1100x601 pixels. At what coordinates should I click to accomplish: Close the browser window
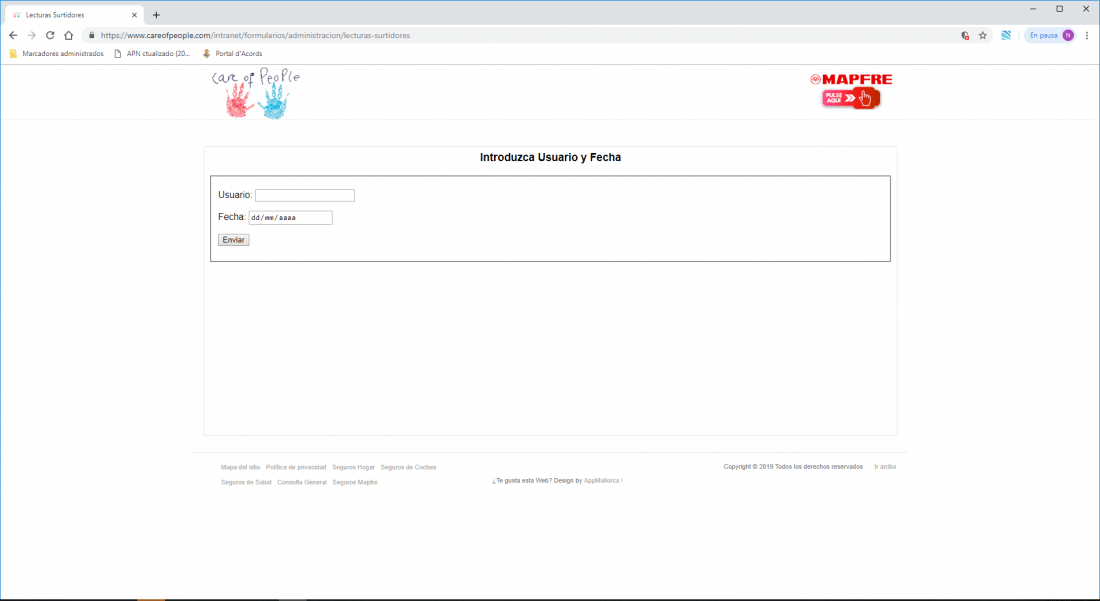pyautogui.click(x=1086, y=9)
